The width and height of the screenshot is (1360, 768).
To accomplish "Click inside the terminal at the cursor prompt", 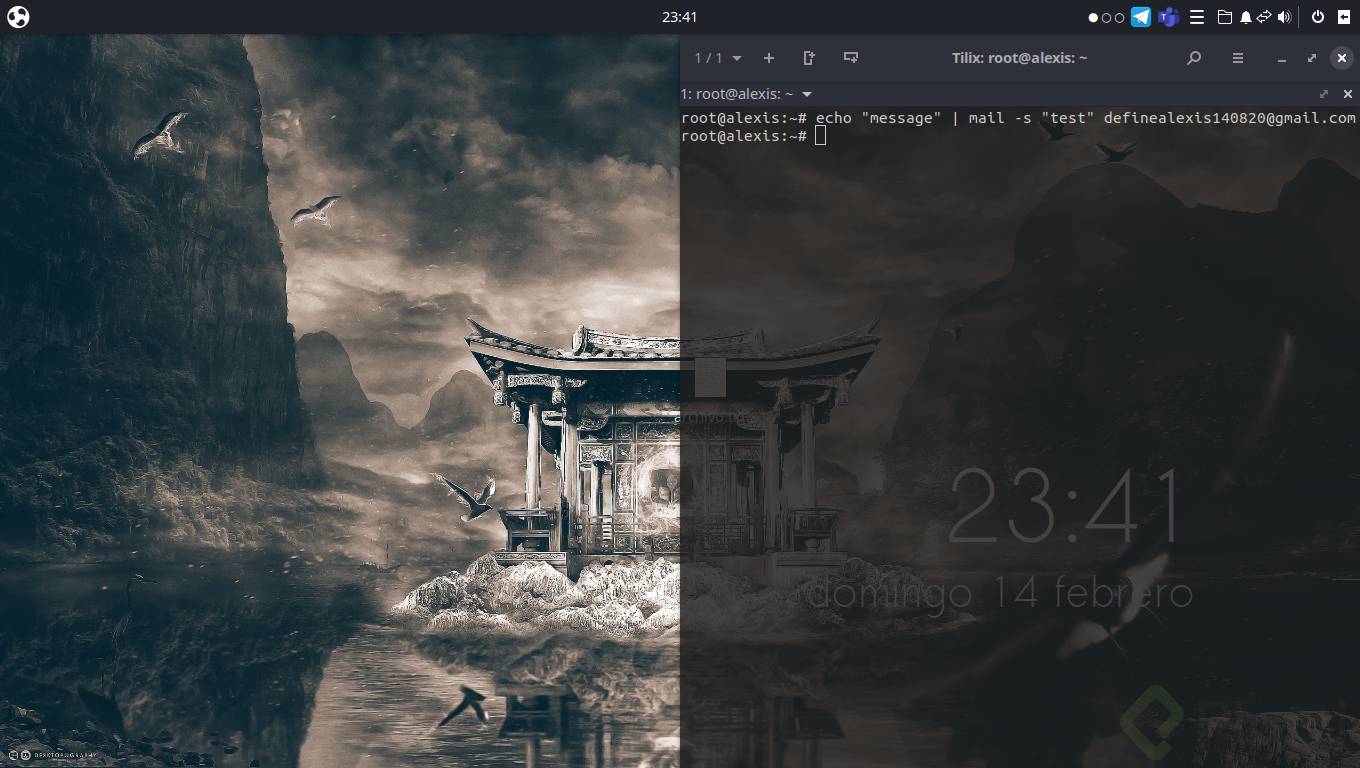I will coord(820,136).
